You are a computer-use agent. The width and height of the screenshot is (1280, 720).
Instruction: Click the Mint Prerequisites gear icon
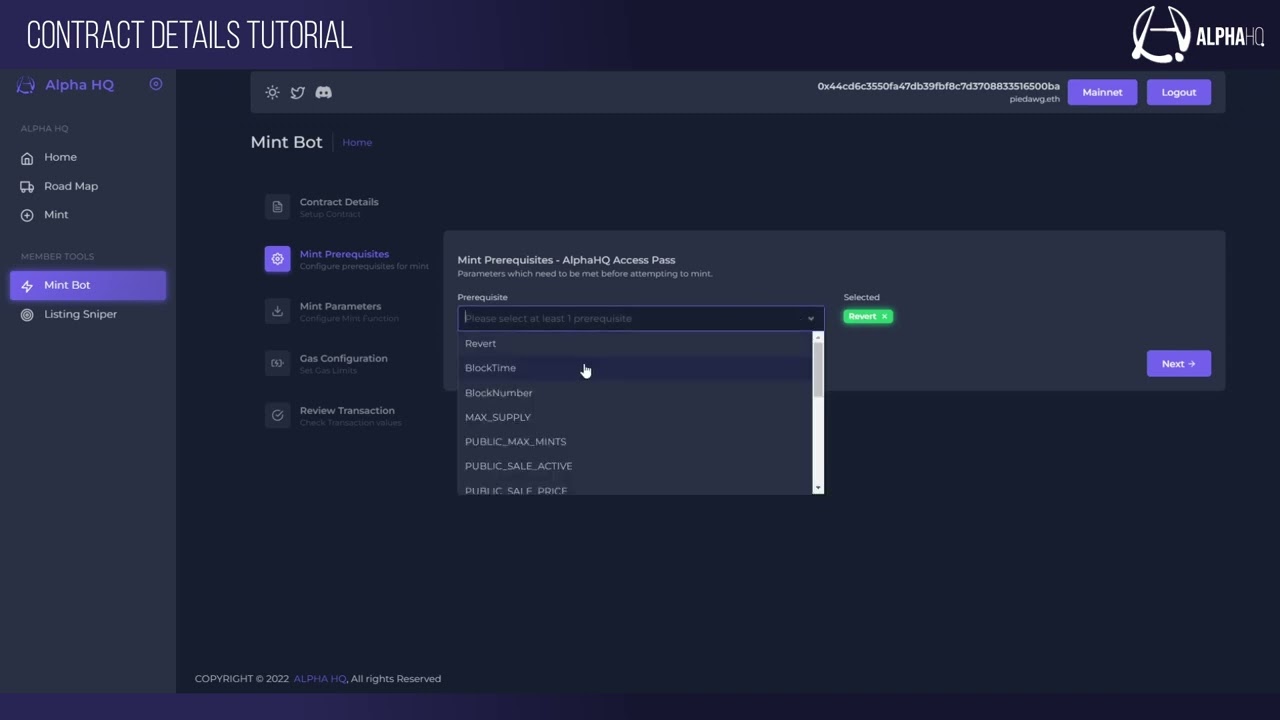[x=277, y=259]
